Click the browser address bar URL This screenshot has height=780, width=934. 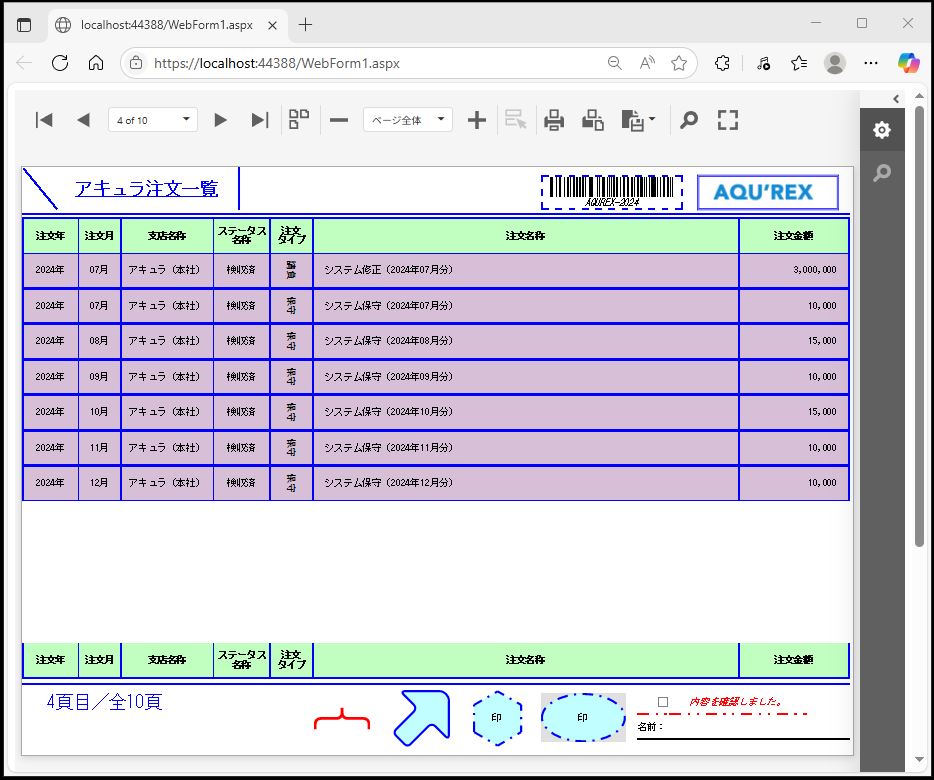tap(277, 63)
